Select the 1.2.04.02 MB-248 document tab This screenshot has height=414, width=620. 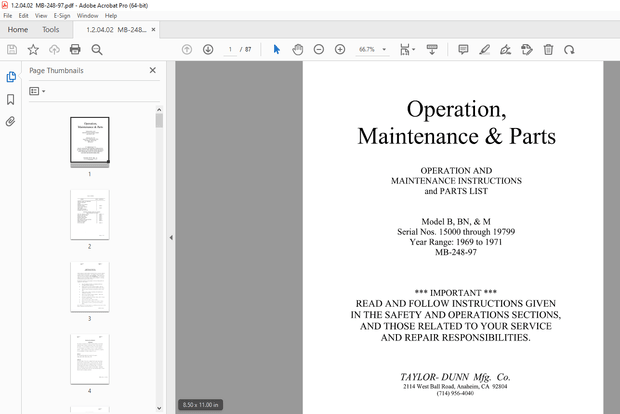[x=116, y=30]
